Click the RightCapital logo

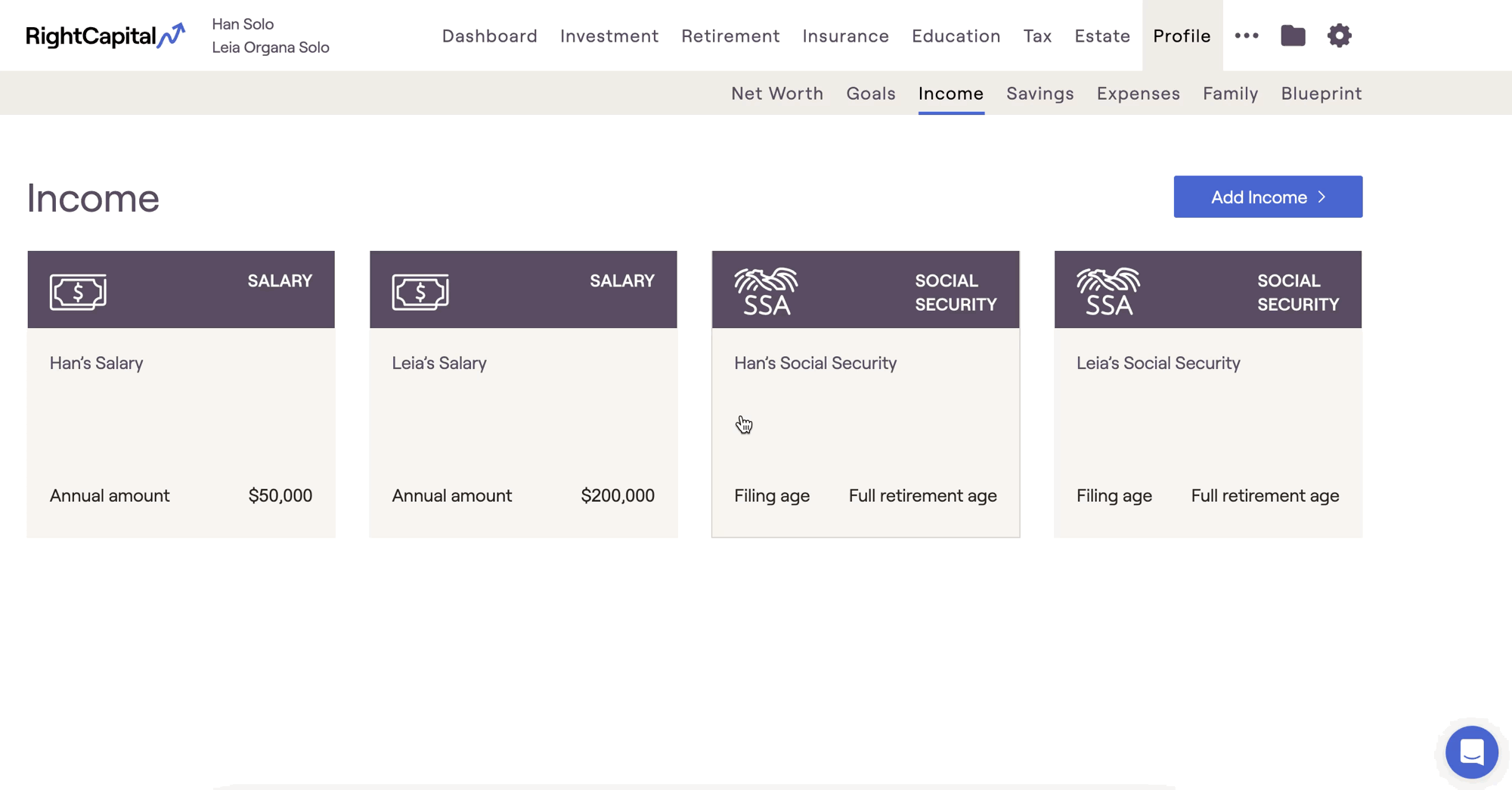tap(105, 36)
